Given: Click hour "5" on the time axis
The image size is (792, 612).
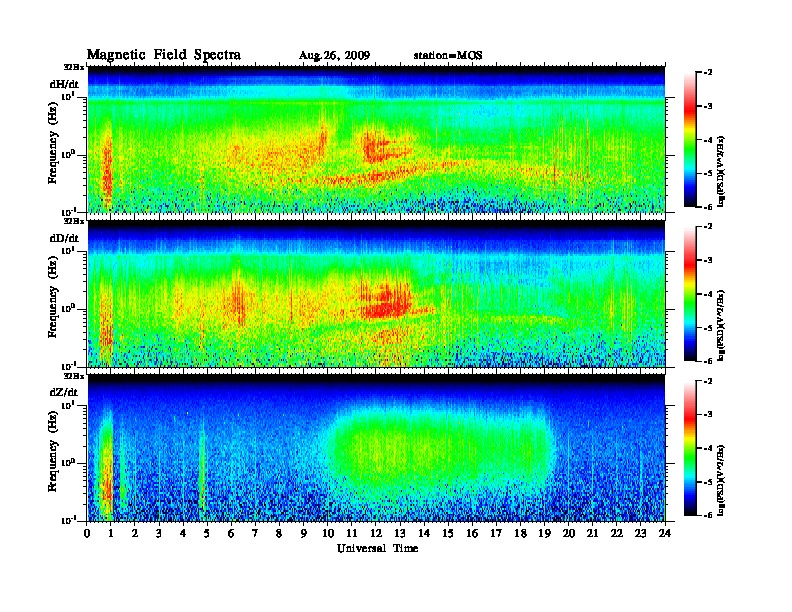Looking at the screenshot, I should pyautogui.click(x=207, y=534).
